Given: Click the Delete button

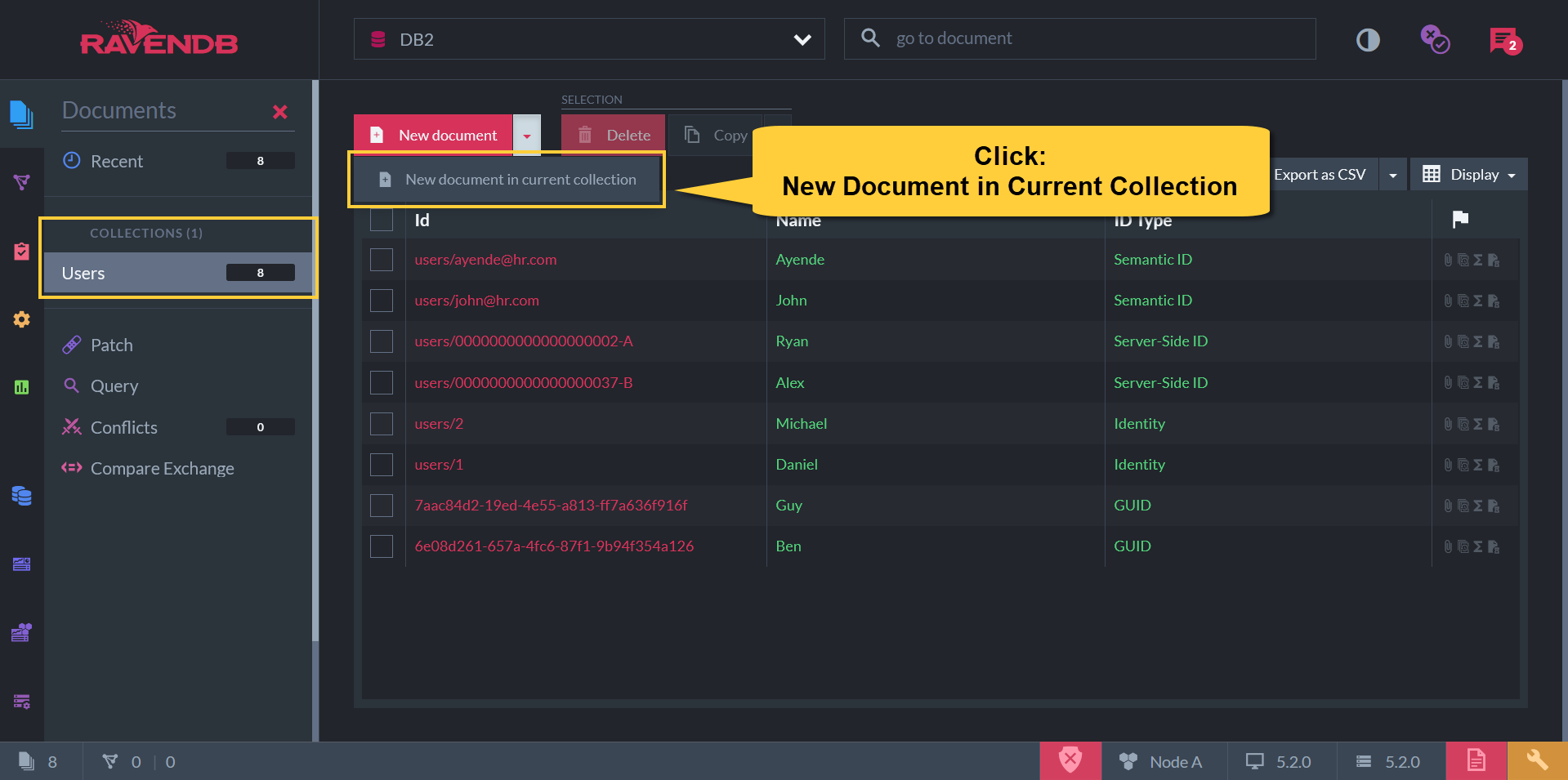Looking at the screenshot, I should point(613,136).
